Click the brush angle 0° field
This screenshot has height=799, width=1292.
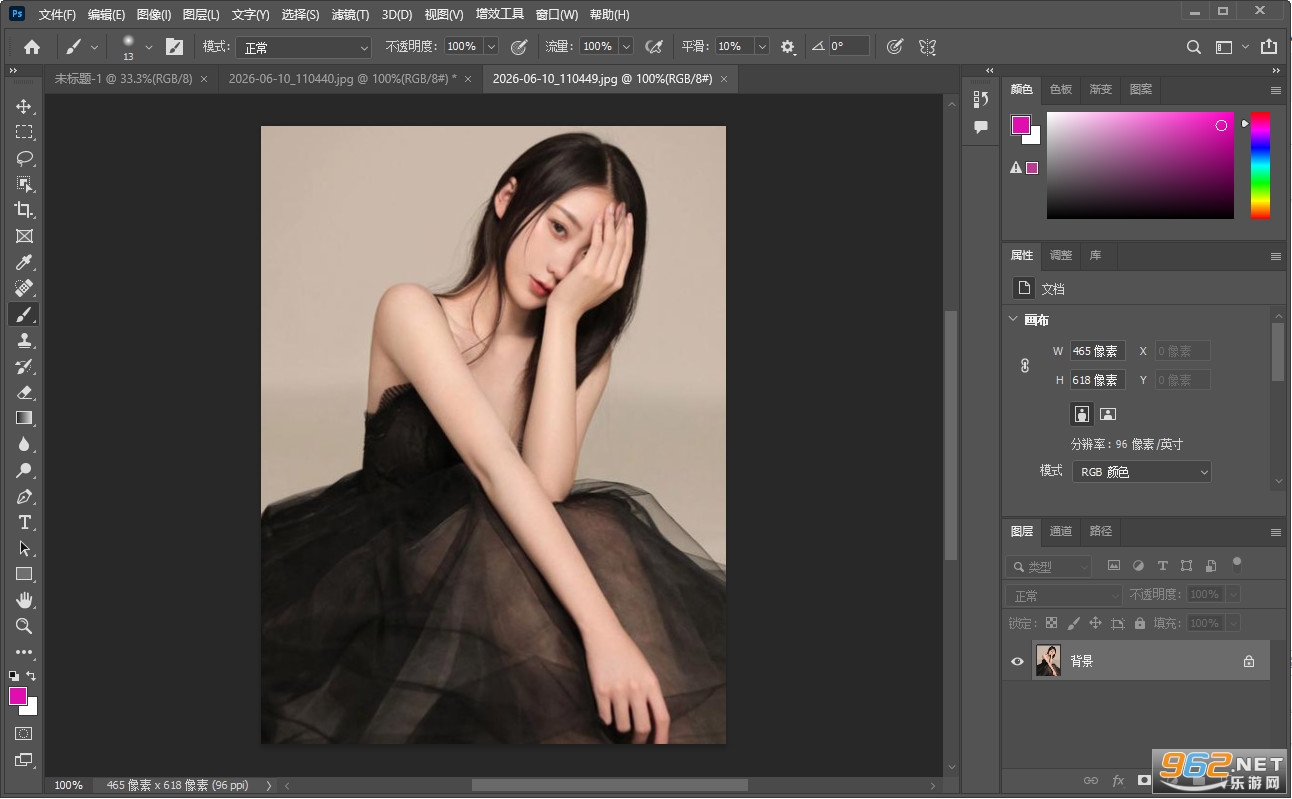(848, 46)
